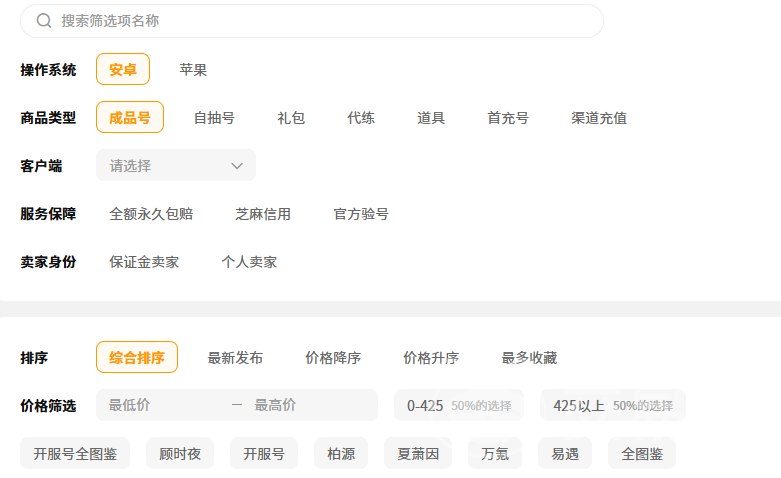The image size is (781, 478).
Task: Toggle 全额永久包赔 service guarantee
Action: (x=151, y=213)
